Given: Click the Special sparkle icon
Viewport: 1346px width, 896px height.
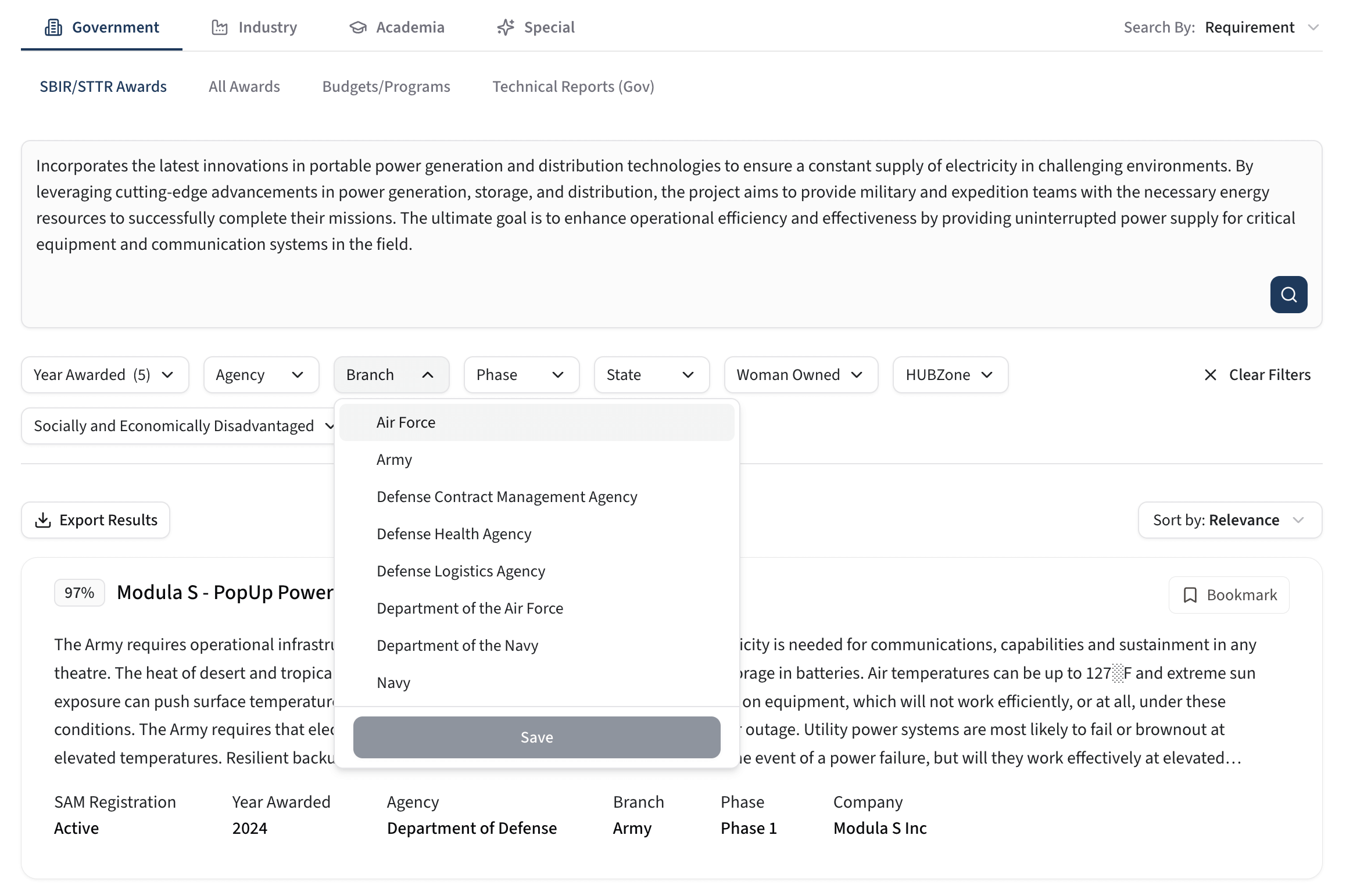Looking at the screenshot, I should pos(506,27).
